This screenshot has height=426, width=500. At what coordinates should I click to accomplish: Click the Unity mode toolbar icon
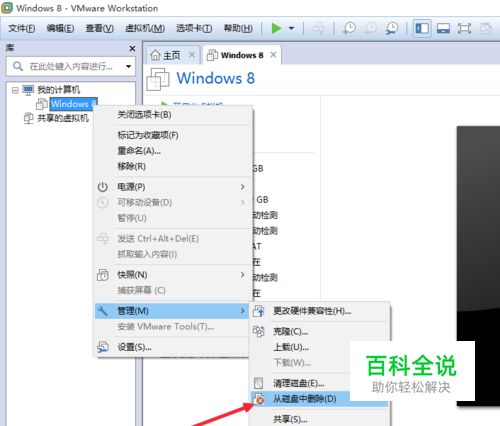(x=486, y=28)
